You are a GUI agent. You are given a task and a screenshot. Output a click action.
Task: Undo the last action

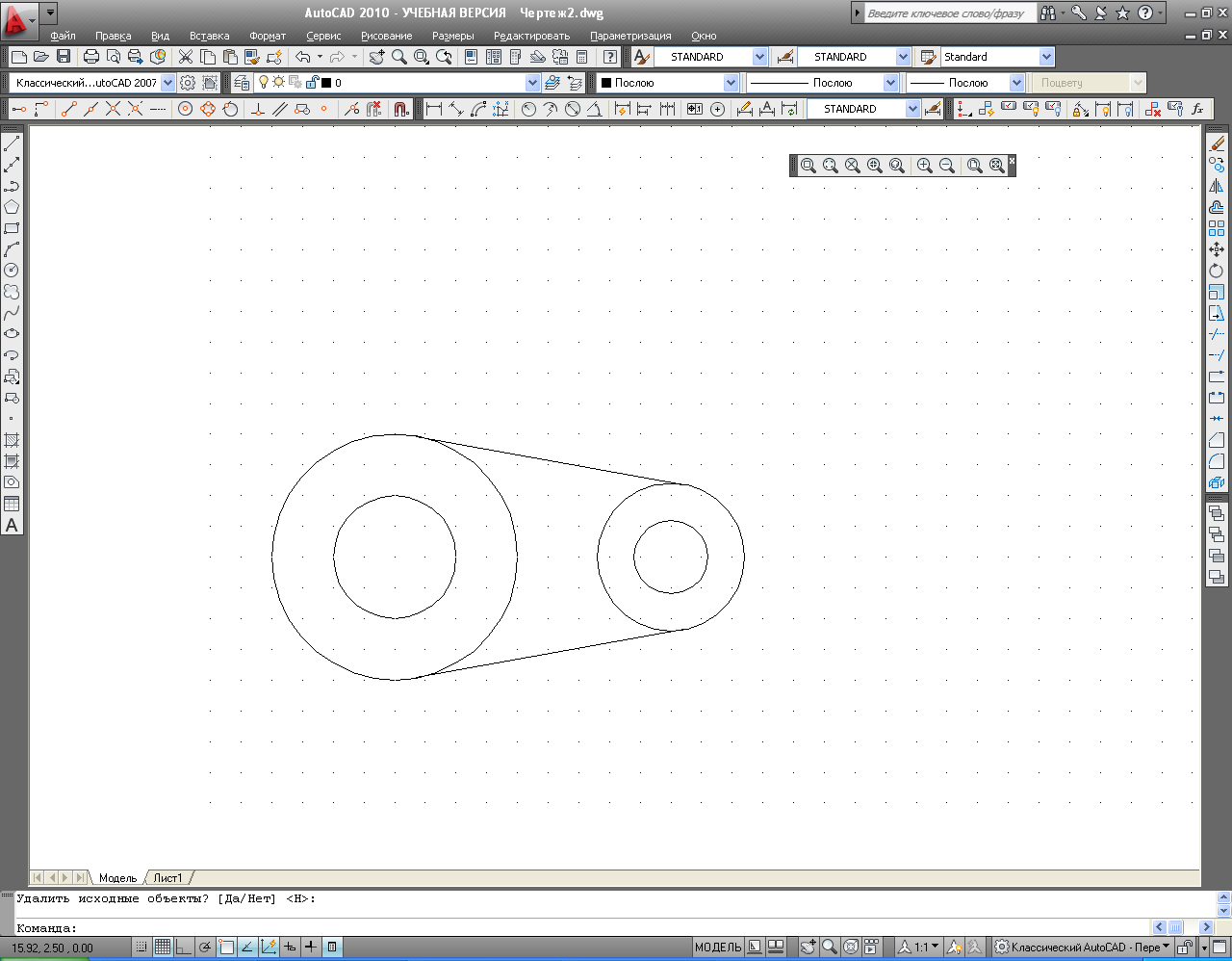(302, 57)
